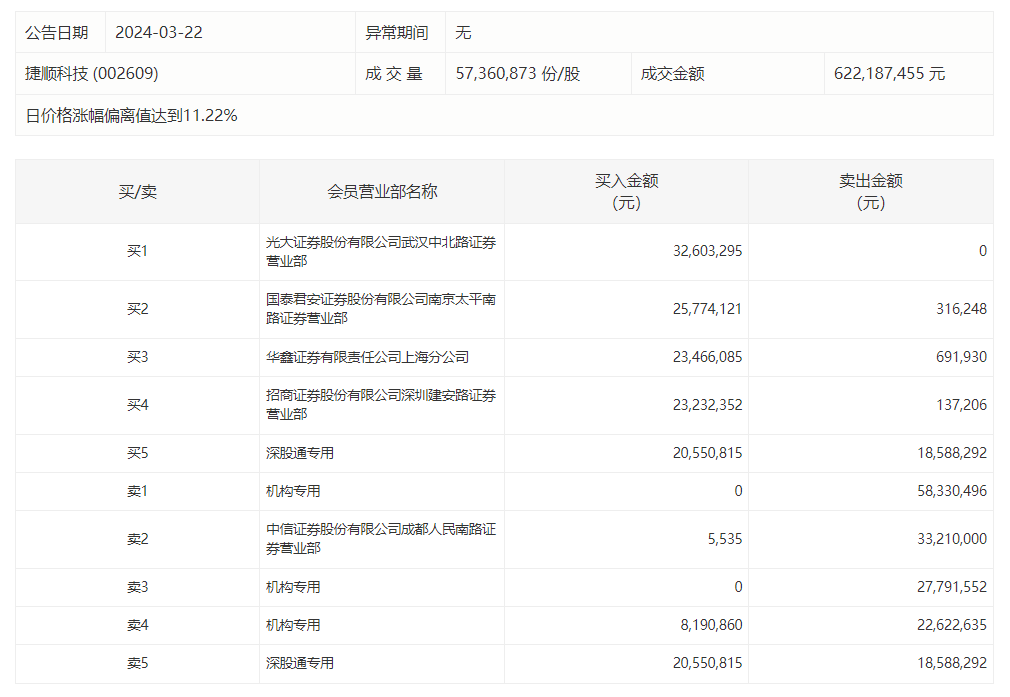1010x697 pixels.
Task: Open 中信证券 成都人民南路 branch entry
Action: [x=380, y=539]
